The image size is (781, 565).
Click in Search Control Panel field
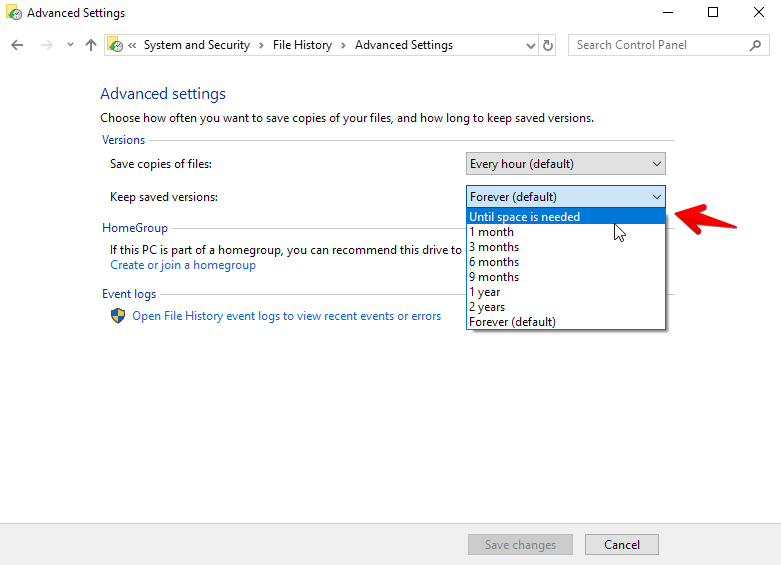(x=660, y=45)
